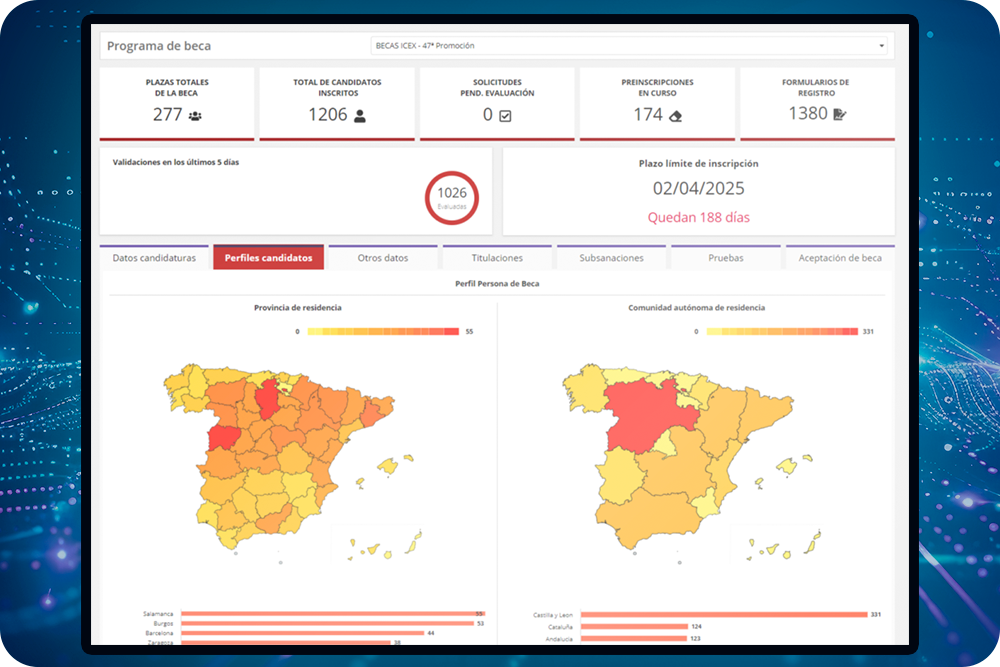Click the Formularios de registro card
This screenshot has height=667, width=1000.
tap(817, 103)
